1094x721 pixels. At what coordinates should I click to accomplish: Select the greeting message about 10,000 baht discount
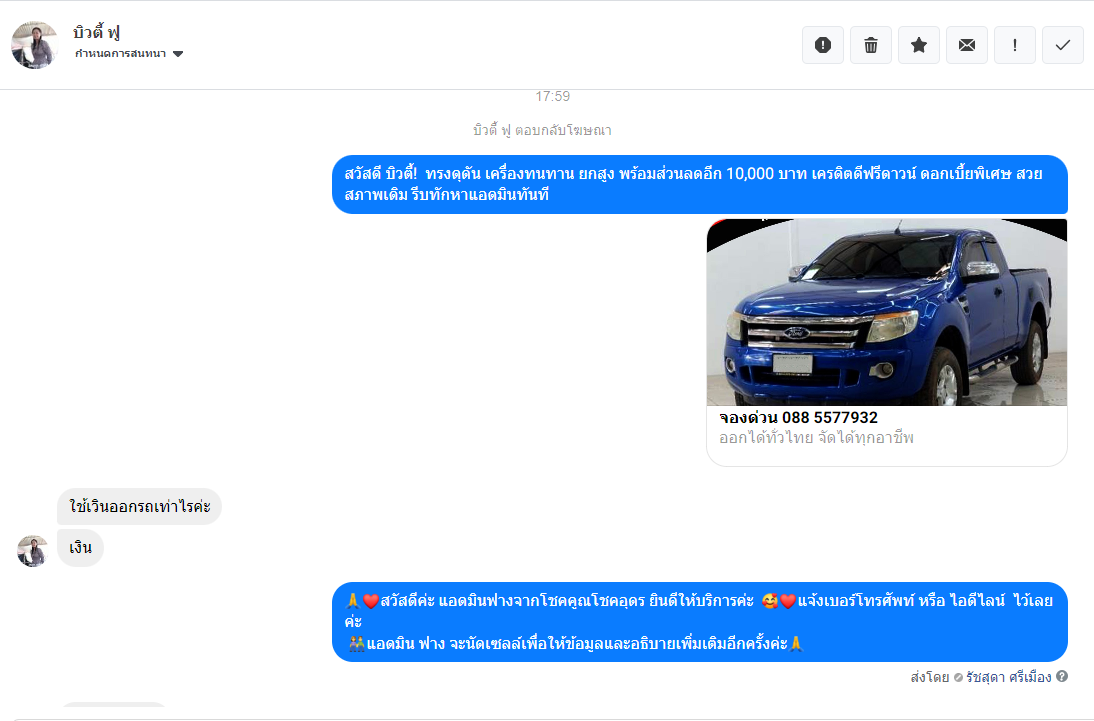click(x=700, y=184)
